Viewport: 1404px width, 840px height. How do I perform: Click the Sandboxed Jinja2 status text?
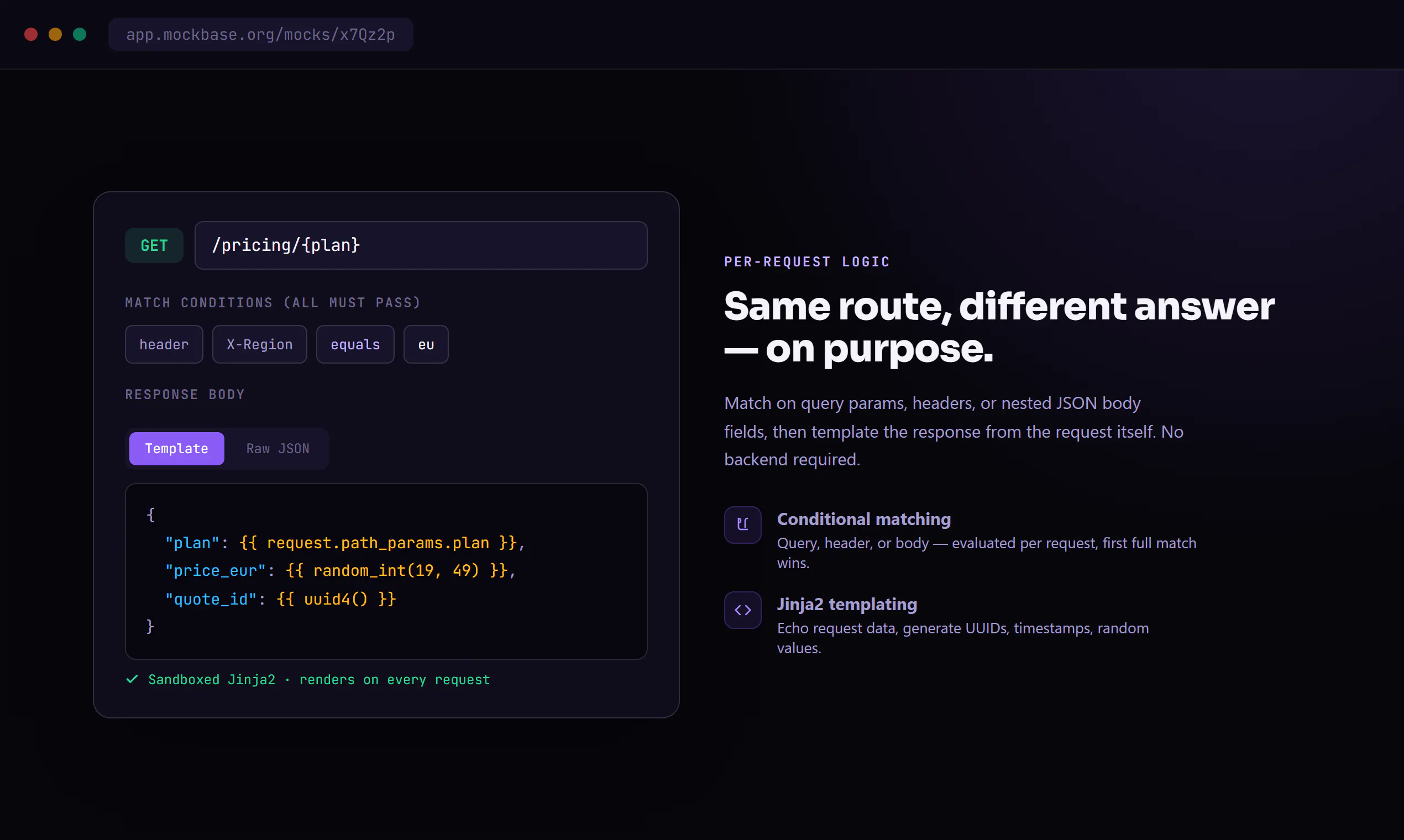(319, 679)
